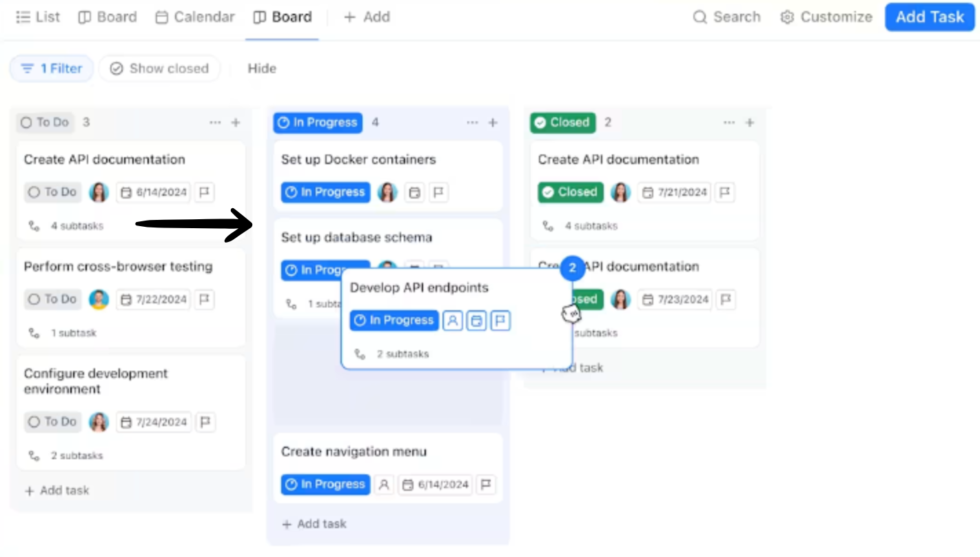The image size is (980, 557).
Task: Click the flag icon on Set up Docker containers
Action: click(x=438, y=192)
